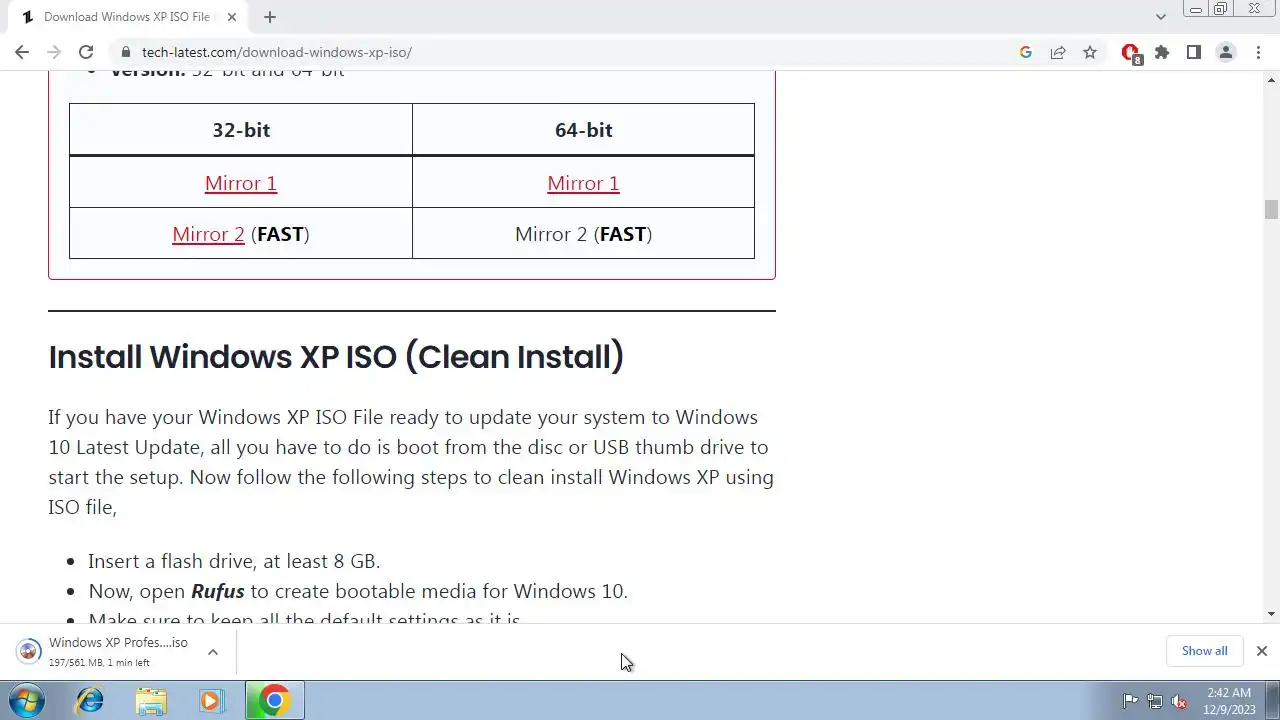Open Windows Explorer from the taskbar
1280x720 pixels.
click(x=151, y=701)
